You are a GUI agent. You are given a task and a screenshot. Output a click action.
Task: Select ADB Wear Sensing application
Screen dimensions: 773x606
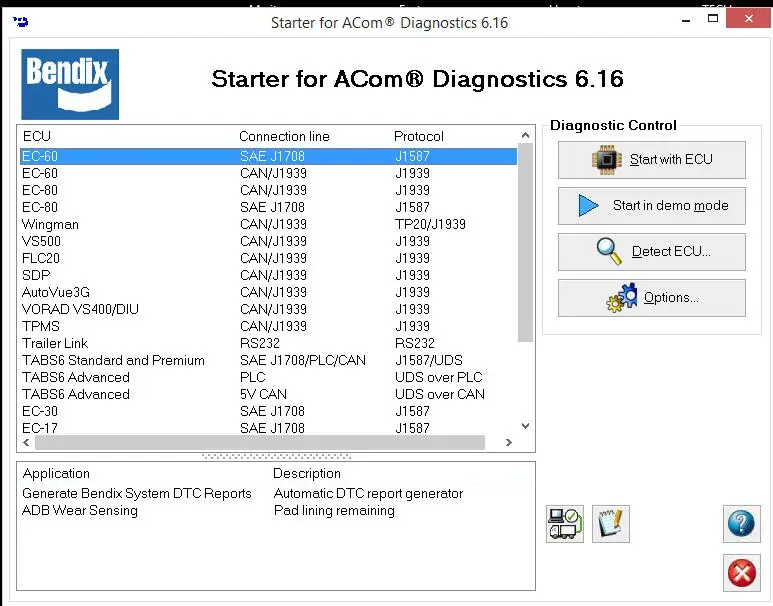(x=80, y=510)
